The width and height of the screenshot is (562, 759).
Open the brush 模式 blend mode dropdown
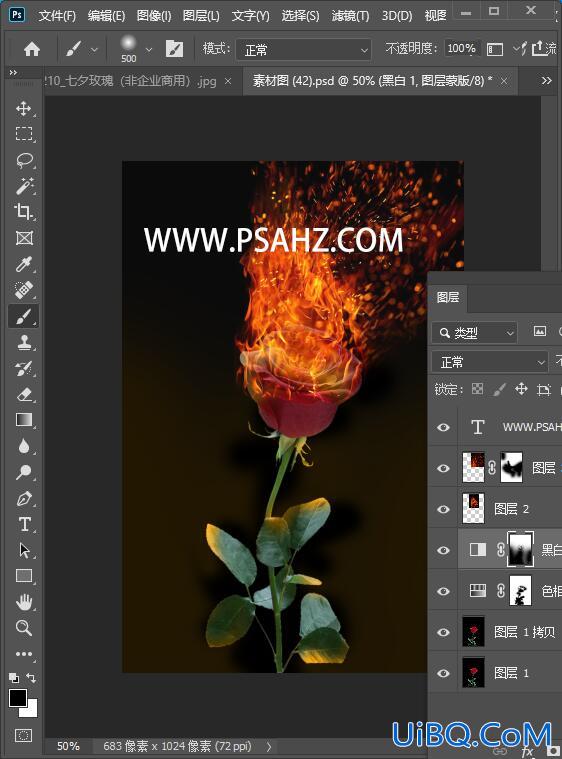(x=304, y=50)
